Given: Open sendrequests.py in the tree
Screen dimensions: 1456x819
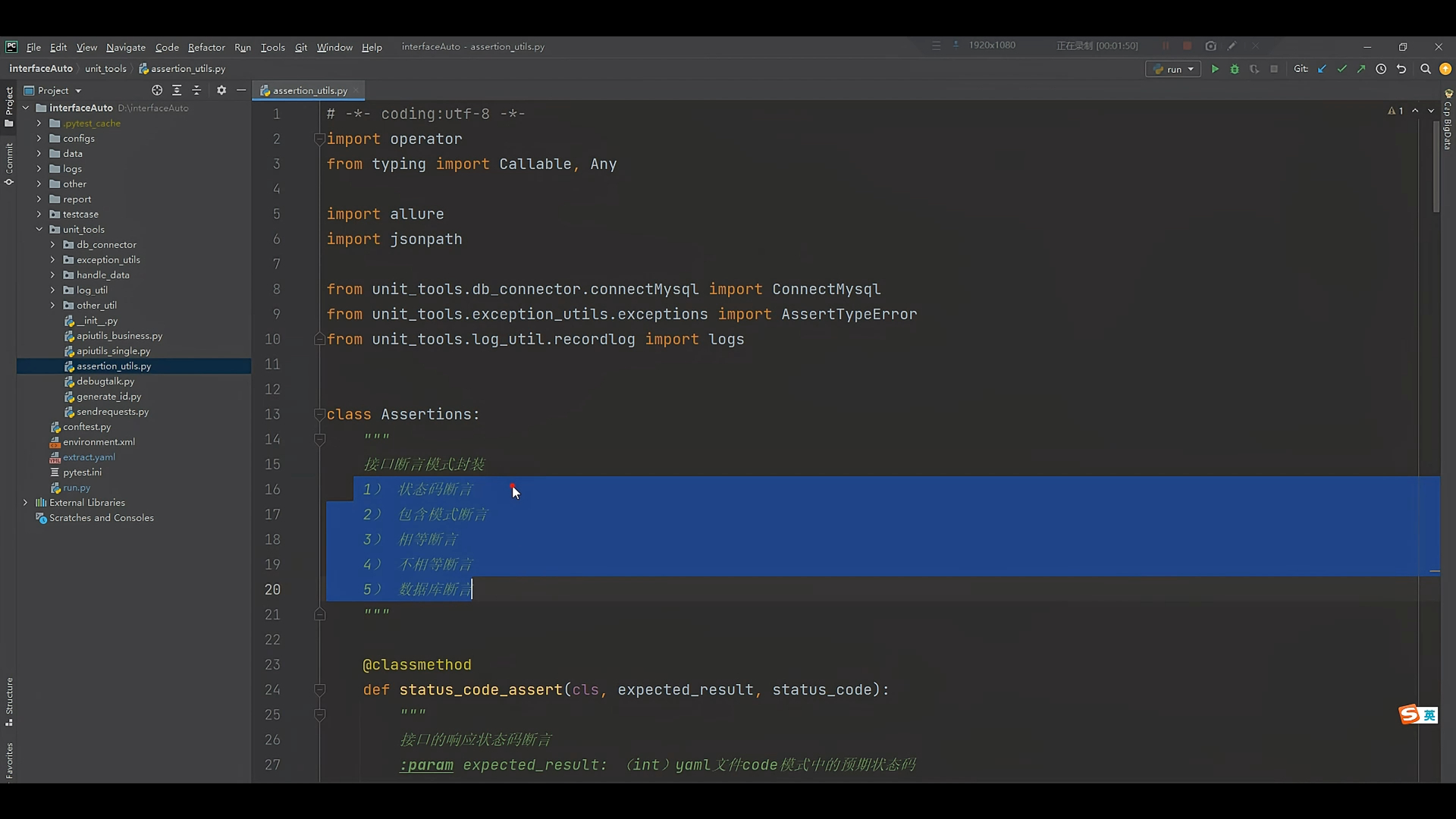Looking at the screenshot, I should [112, 411].
